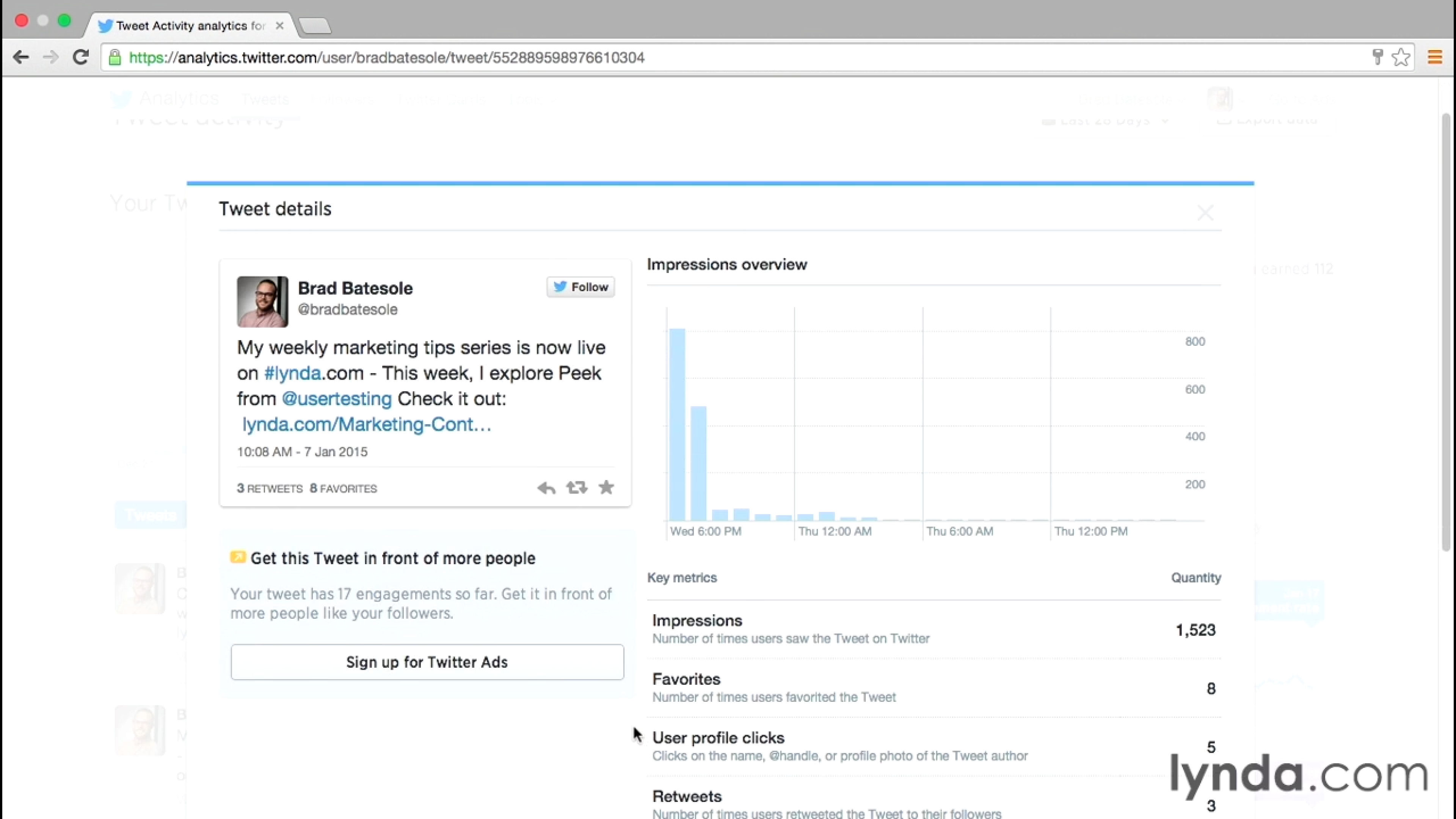The width and height of the screenshot is (1456, 819).
Task: Favorite the tweet with the star icon
Action: pyautogui.click(x=606, y=487)
